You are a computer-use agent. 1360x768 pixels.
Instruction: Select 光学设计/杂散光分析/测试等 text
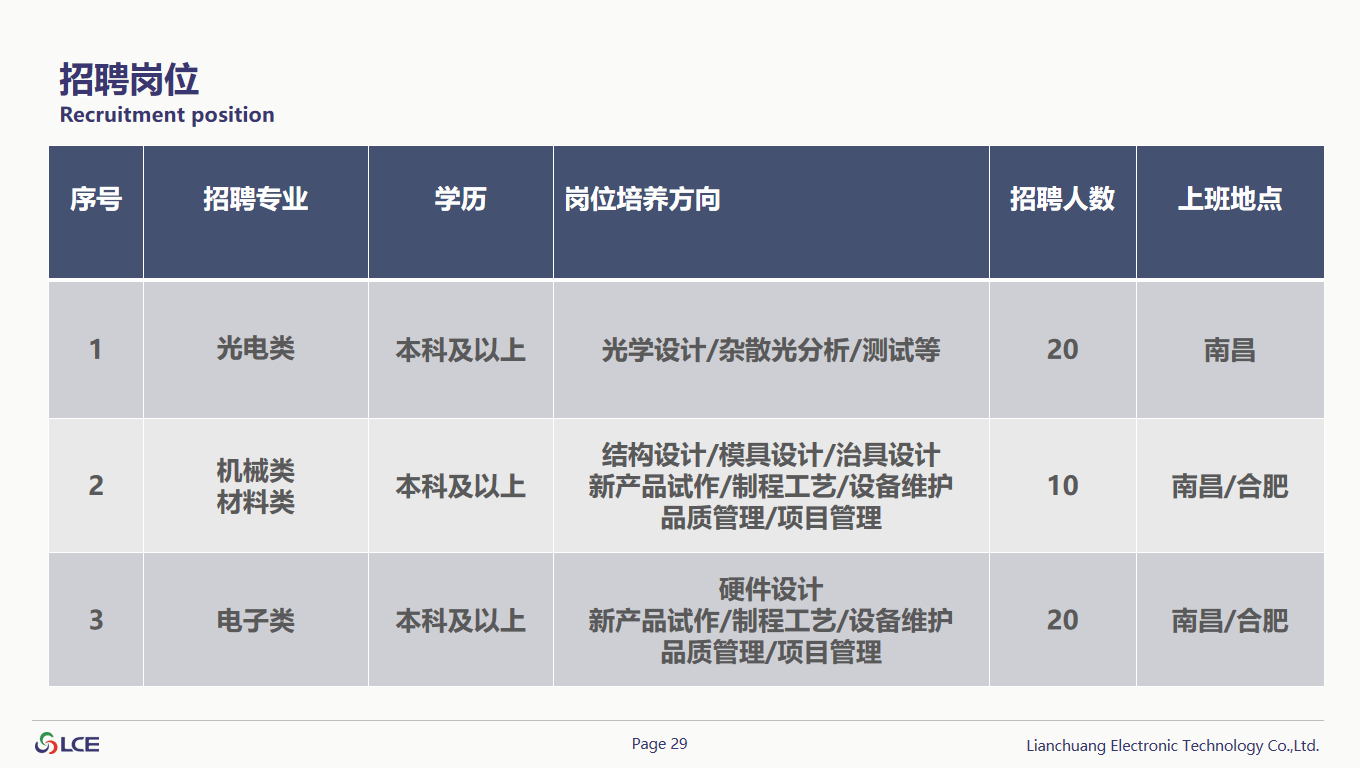[x=771, y=350]
